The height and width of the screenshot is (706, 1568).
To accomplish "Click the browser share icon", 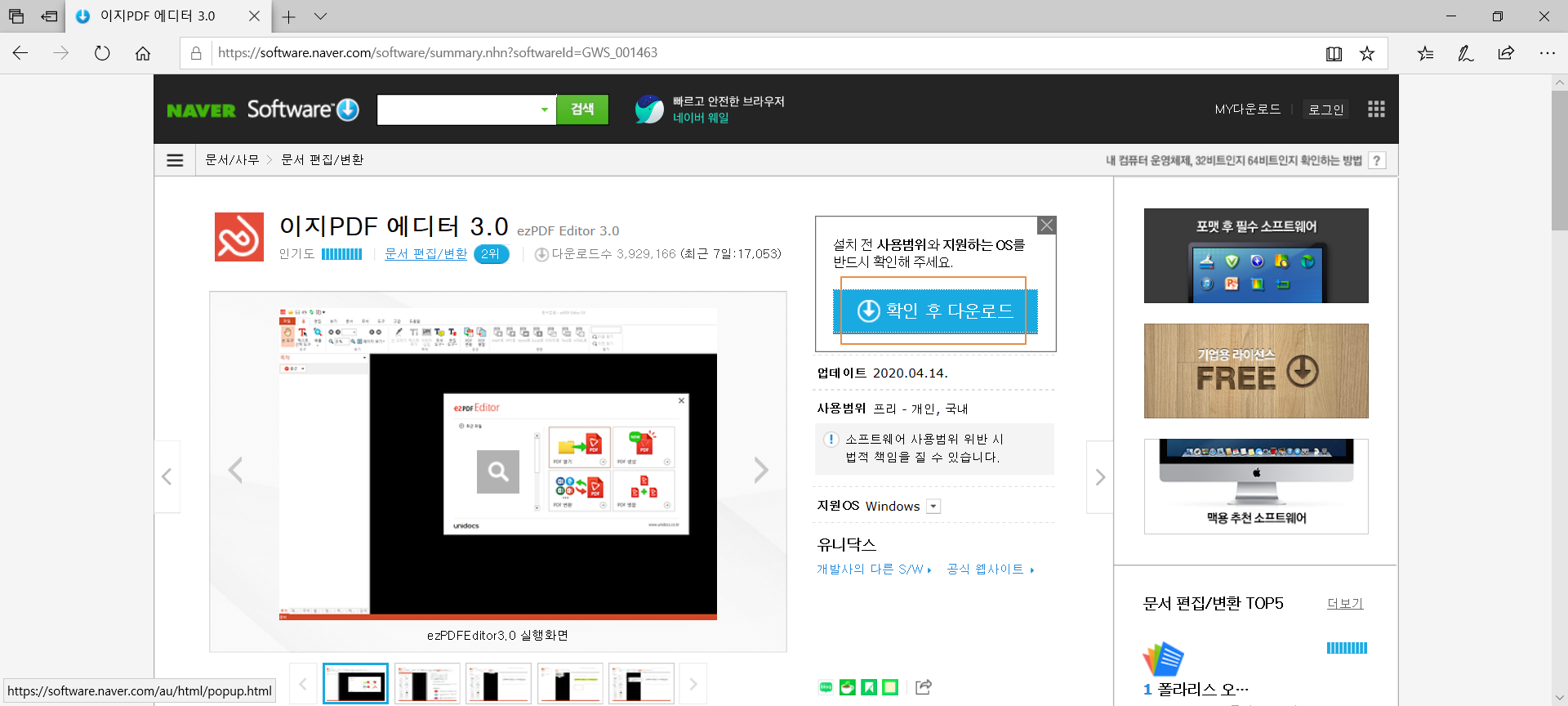I will (x=1506, y=53).
